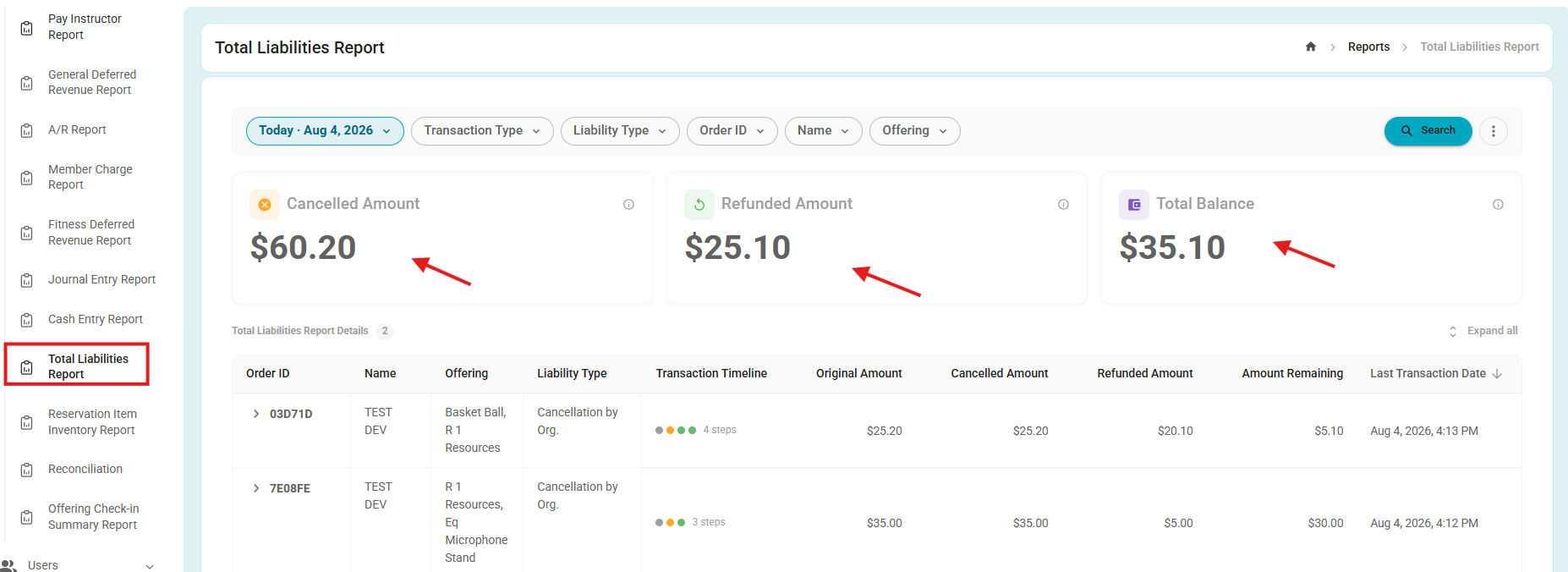Click the Original Amount column header

click(x=859, y=373)
